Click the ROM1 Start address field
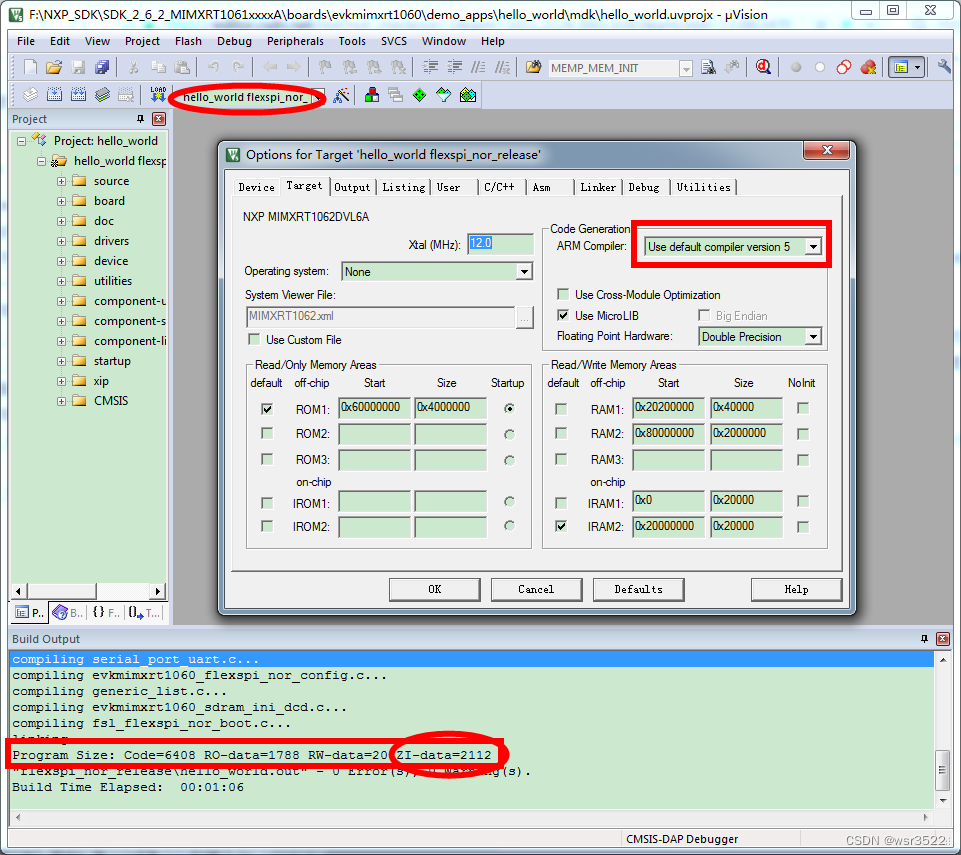Screen dimensions: 961x855 [x=374, y=408]
